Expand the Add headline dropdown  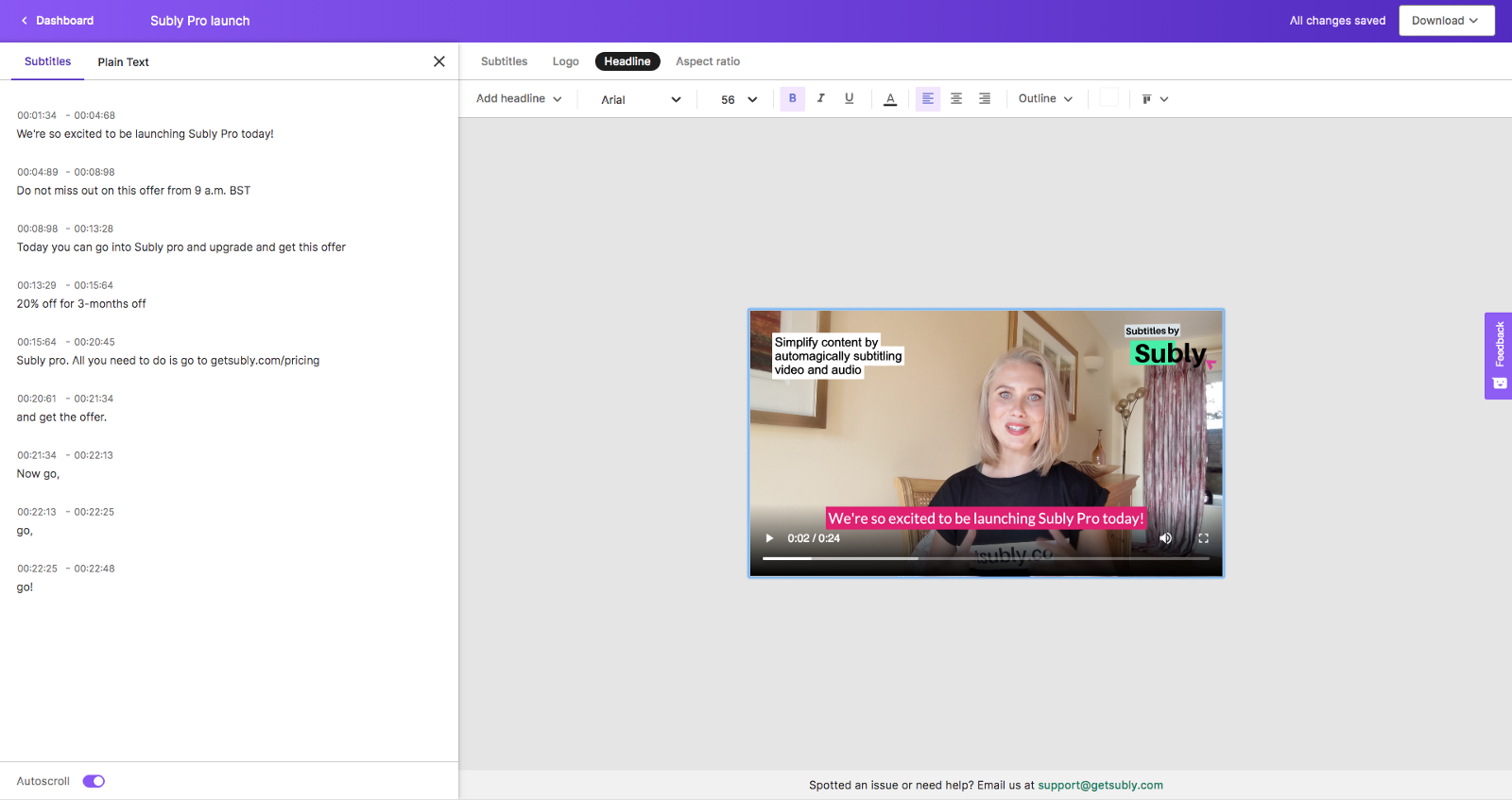tap(519, 98)
